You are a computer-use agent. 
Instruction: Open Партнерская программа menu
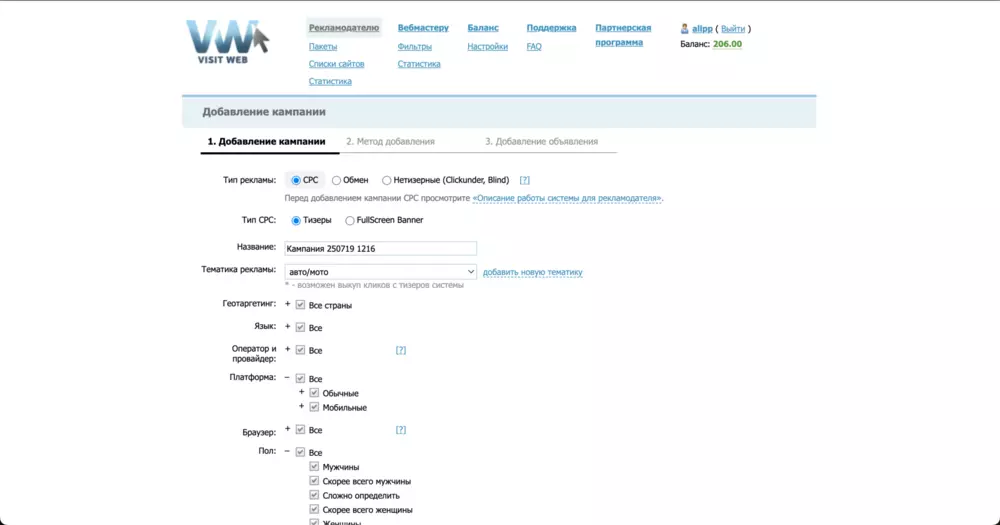[623, 35]
